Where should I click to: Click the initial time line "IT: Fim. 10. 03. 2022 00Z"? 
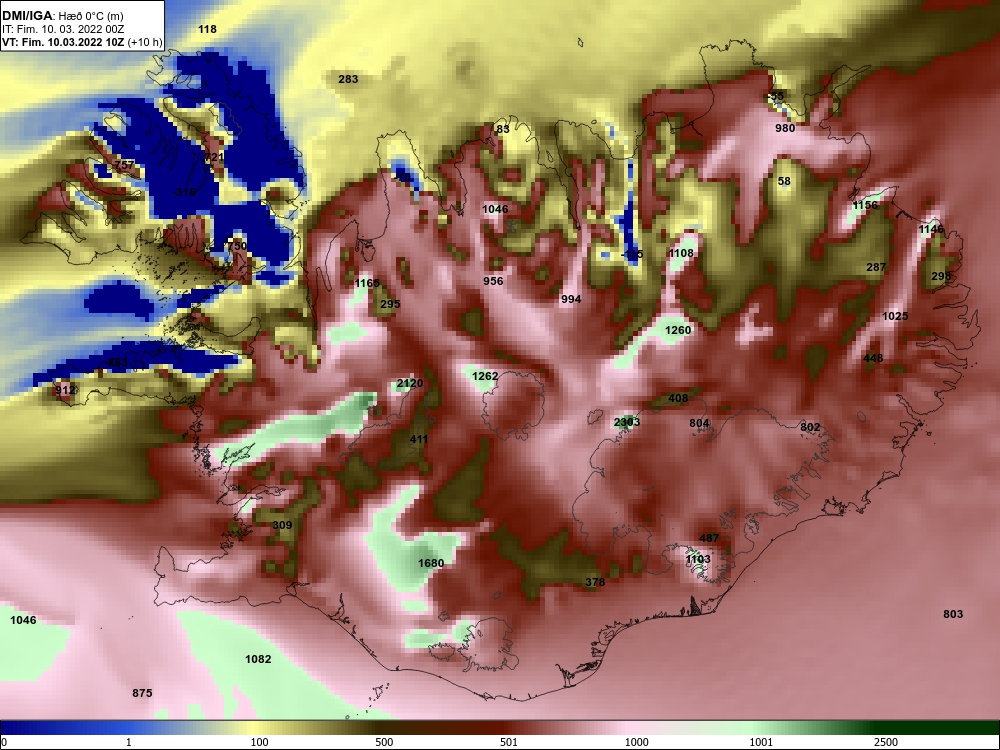[x=62, y=29]
